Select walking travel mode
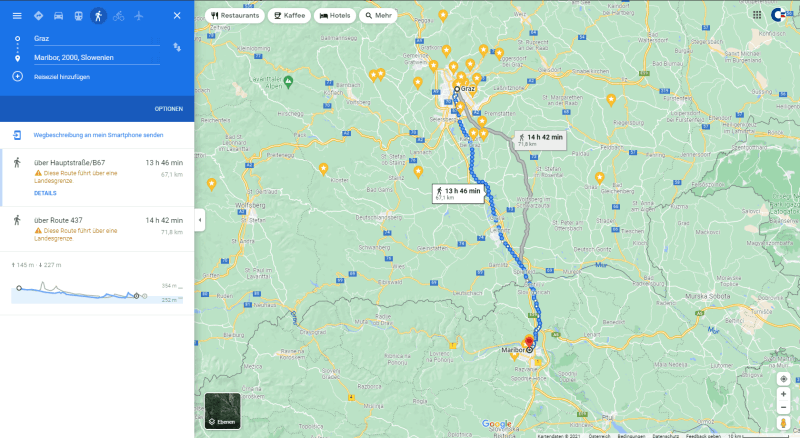 (98, 16)
